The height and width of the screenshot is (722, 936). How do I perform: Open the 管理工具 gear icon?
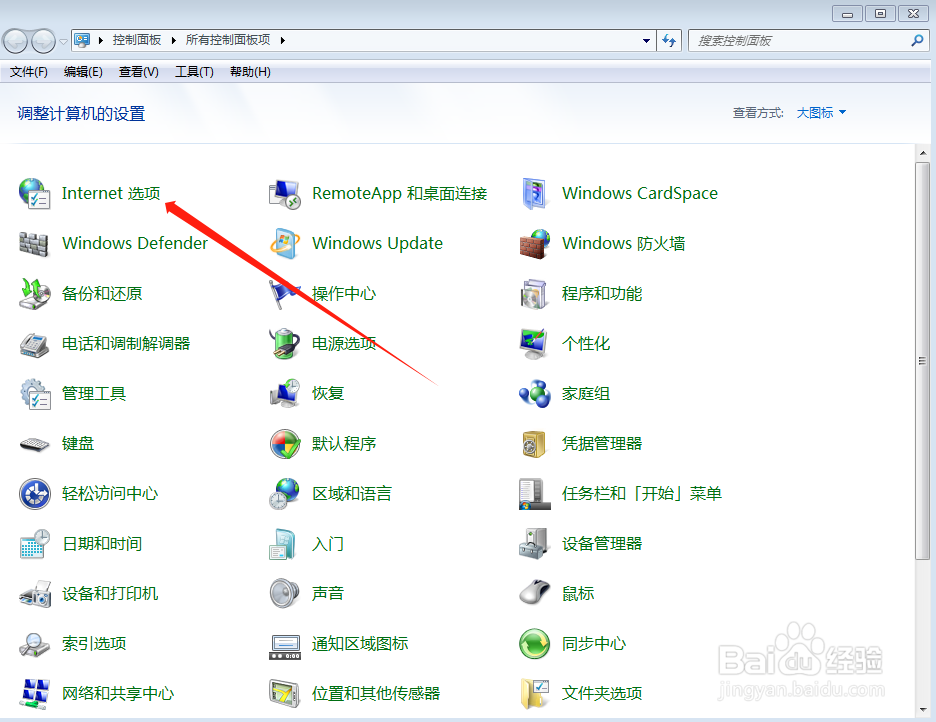(x=35, y=394)
